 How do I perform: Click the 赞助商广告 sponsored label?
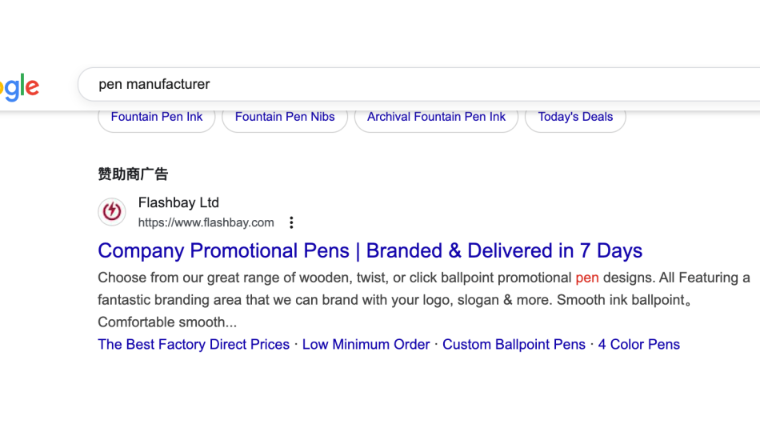[133, 174]
